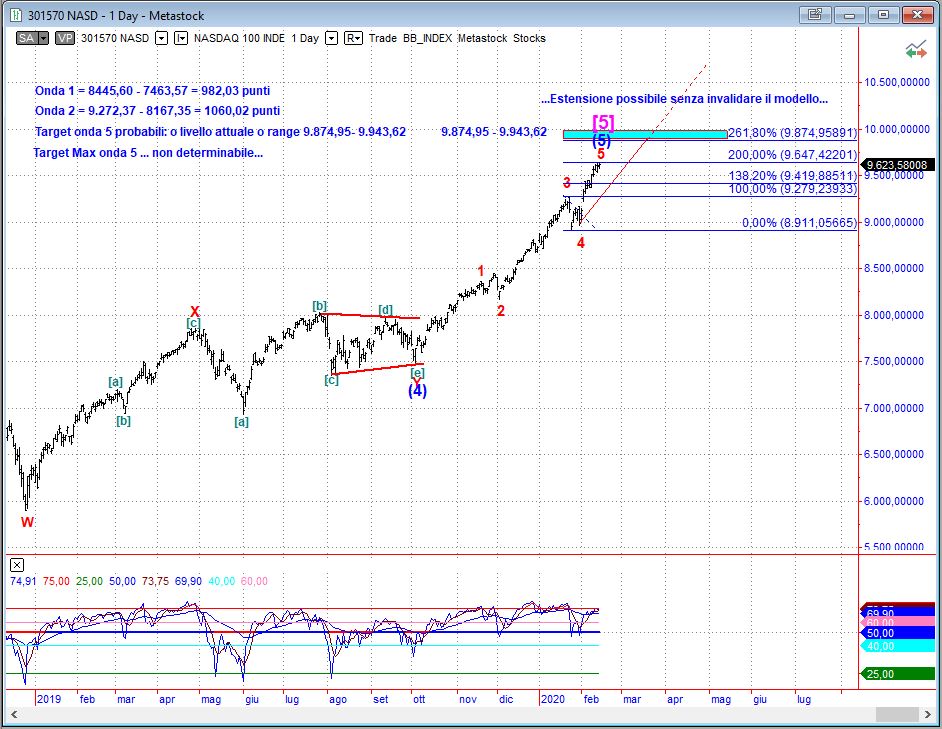Open the I interval dropdown before NASDAQ 100
The image size is (942, 729).
(181, 38)
